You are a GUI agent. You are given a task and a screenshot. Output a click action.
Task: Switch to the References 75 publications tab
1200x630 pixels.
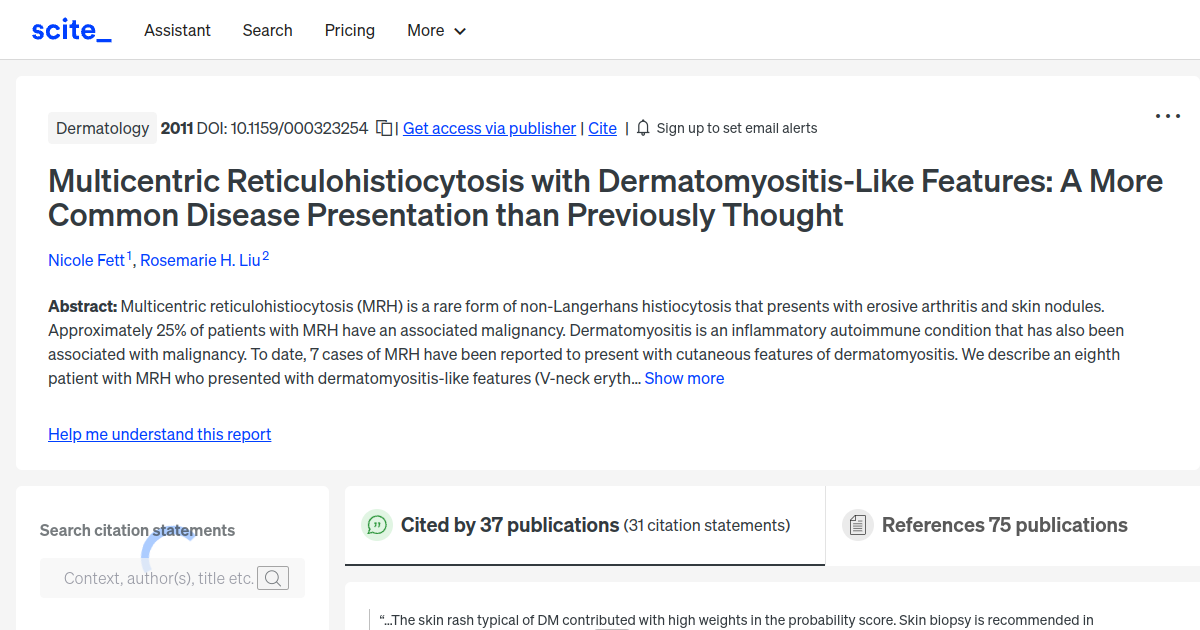1004,524
